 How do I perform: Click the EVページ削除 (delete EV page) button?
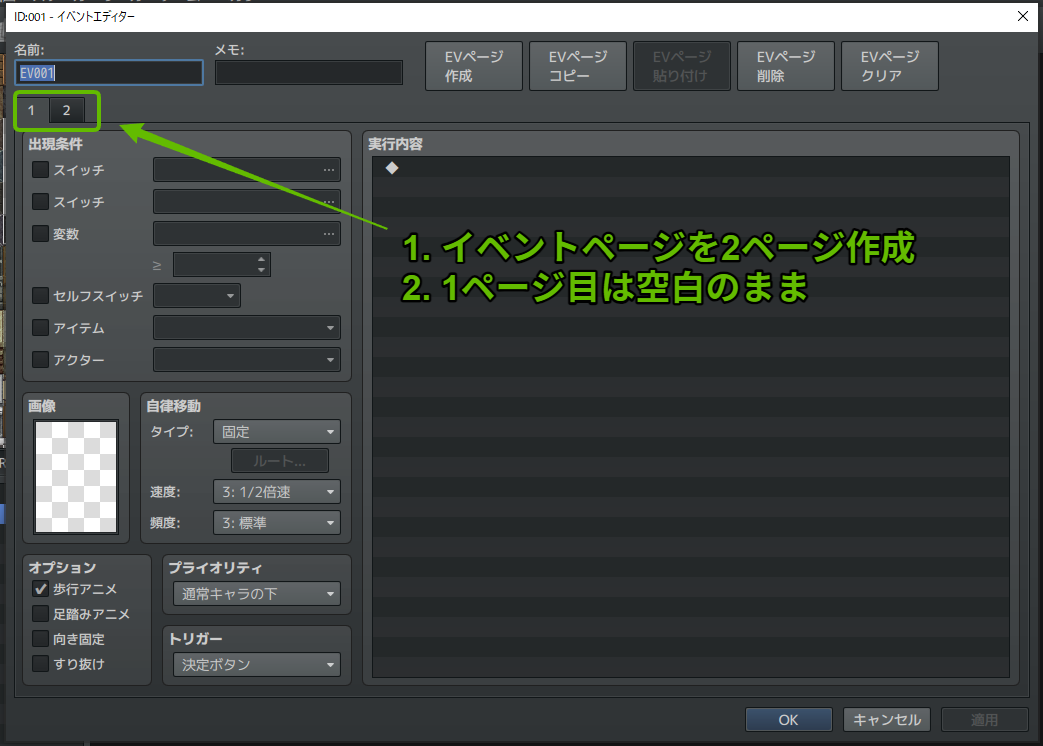point(785,65)
